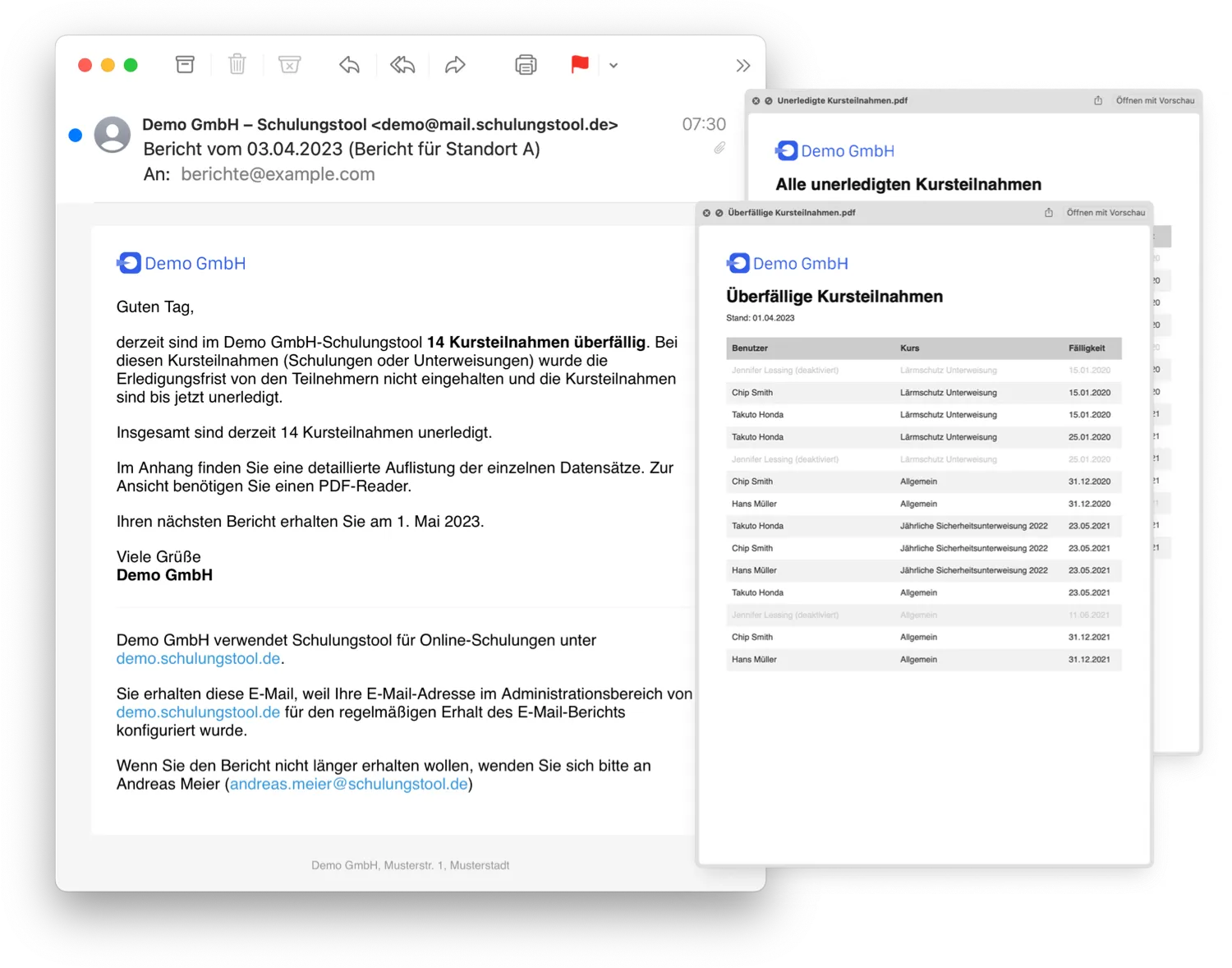Print the email using the printer icon
Viewport: 1232px width, 968px height.
pos(526,65)
